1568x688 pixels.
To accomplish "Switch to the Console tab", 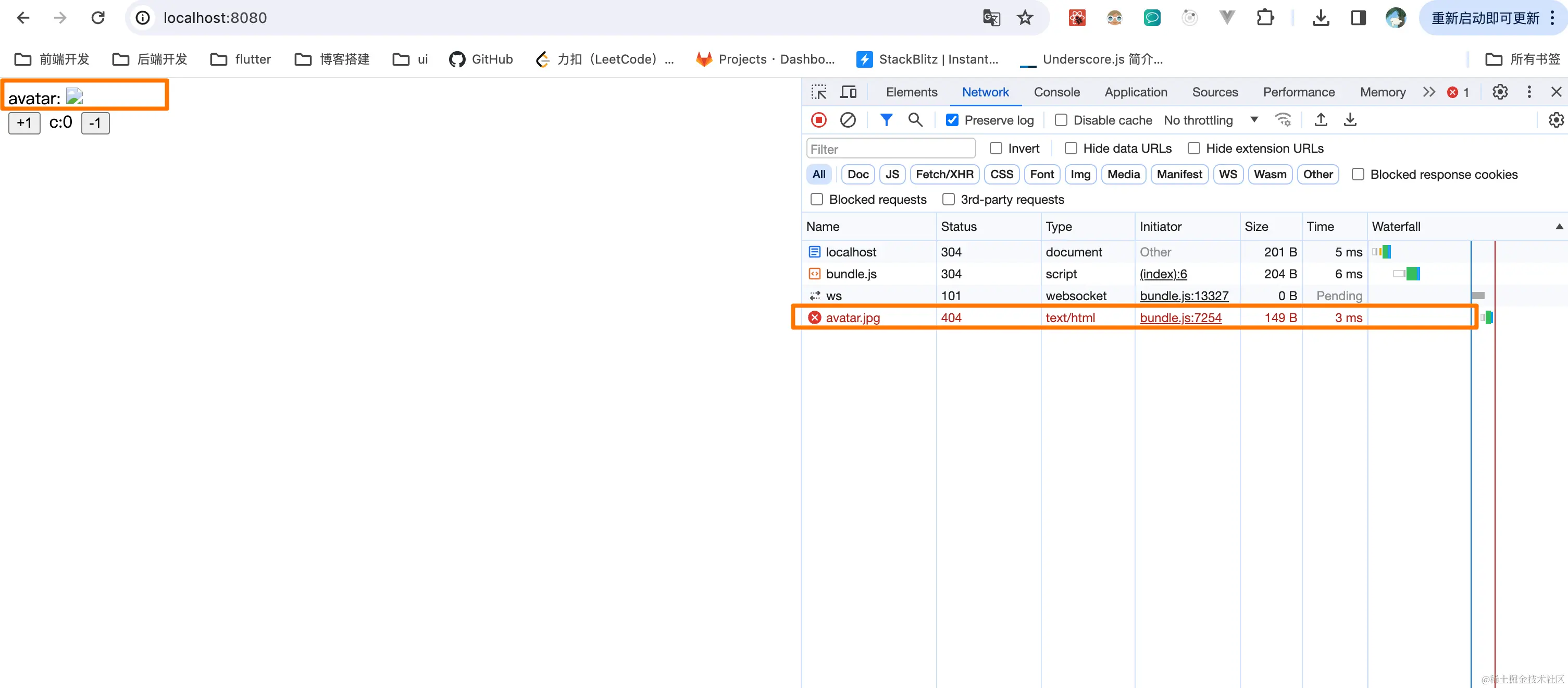I will click(1056, 92).
